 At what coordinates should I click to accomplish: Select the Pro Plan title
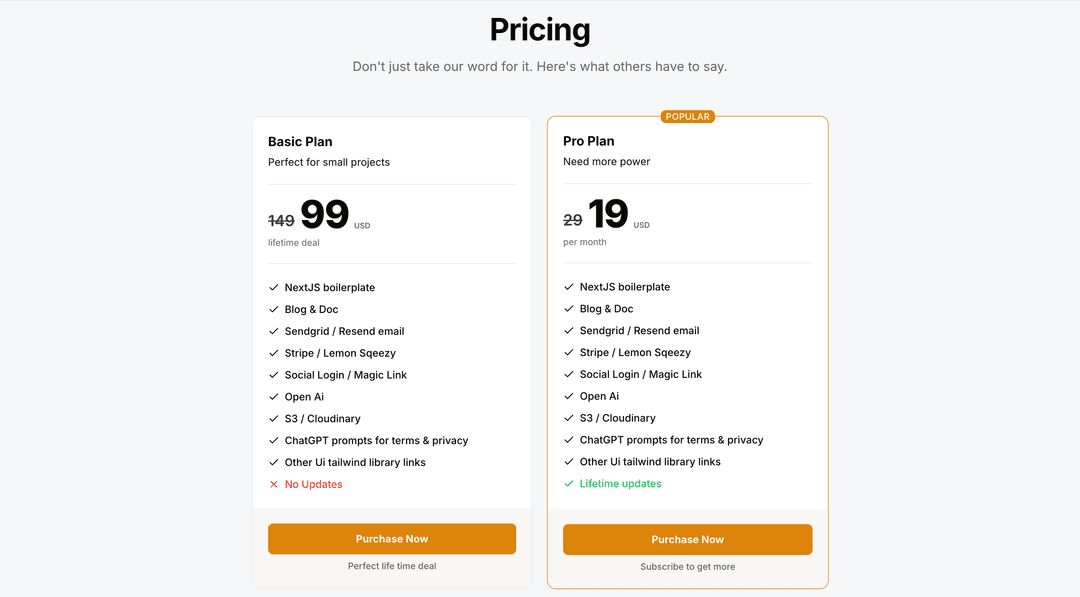[588, 140]
